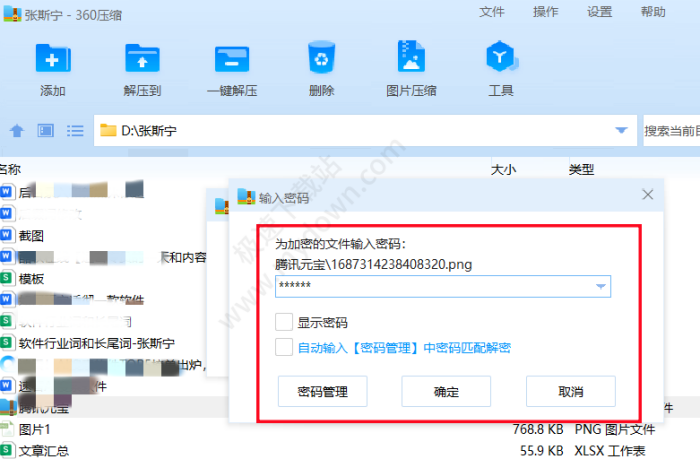
Task: Click the 图片1 image file icon
Action: [x=6, y=429]
